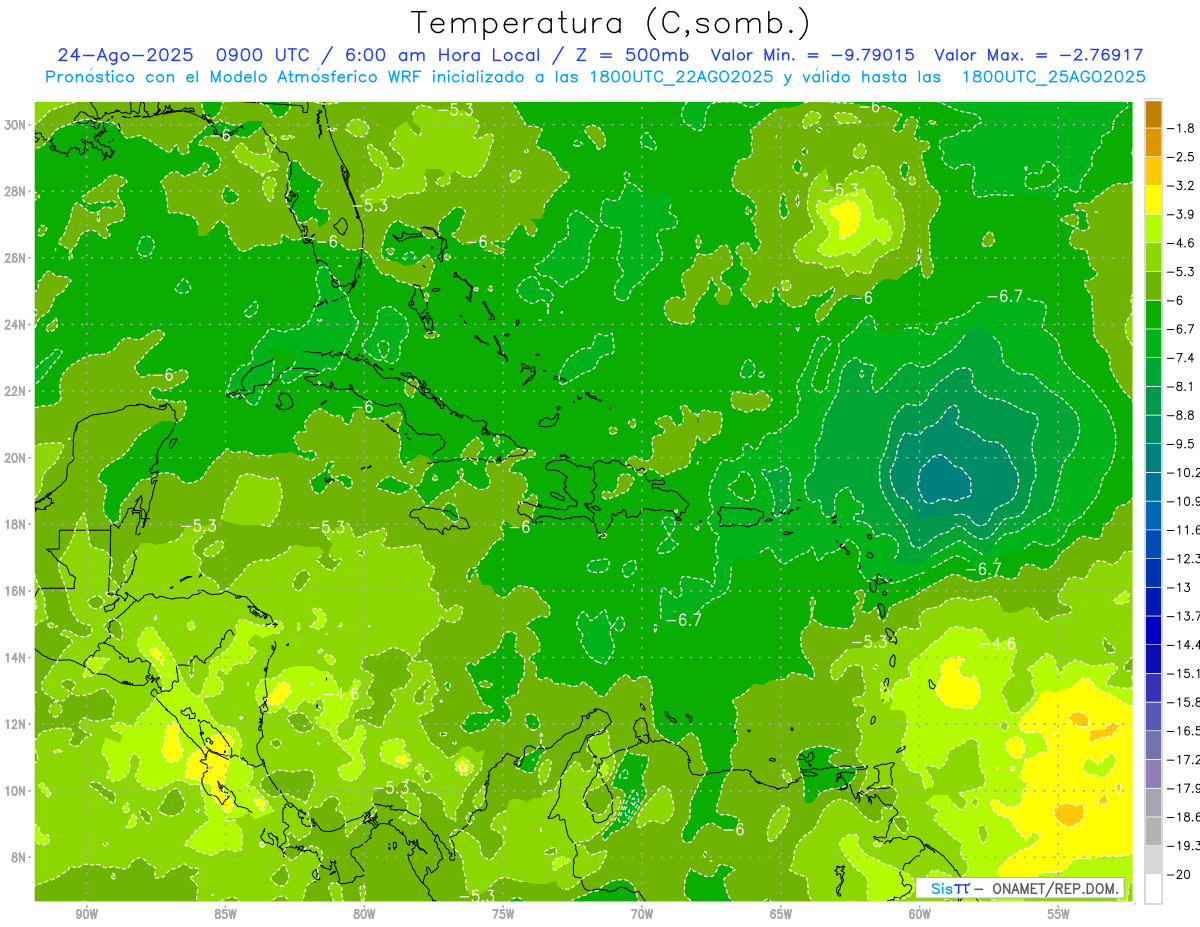
Task: Click the -2.5 colorbar legend value
Action: click(1183, 157)
